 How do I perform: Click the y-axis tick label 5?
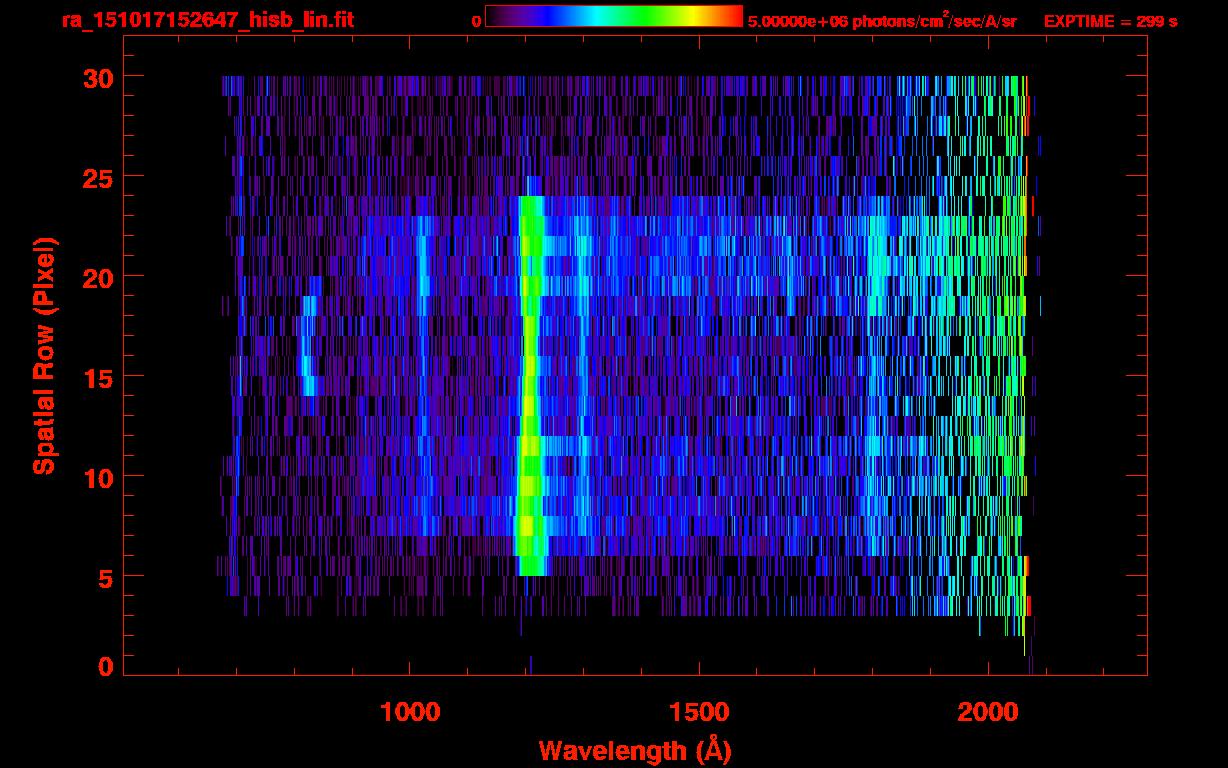point(104,577)
